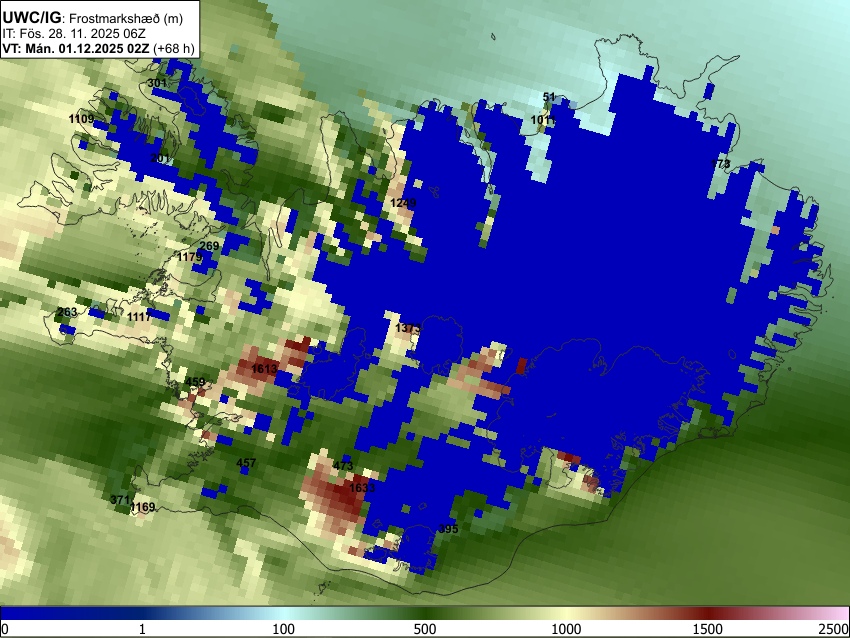Click the map value "173"
Image resolution: width=850 pixels, height=638 pixels.
tap(721, 164)
